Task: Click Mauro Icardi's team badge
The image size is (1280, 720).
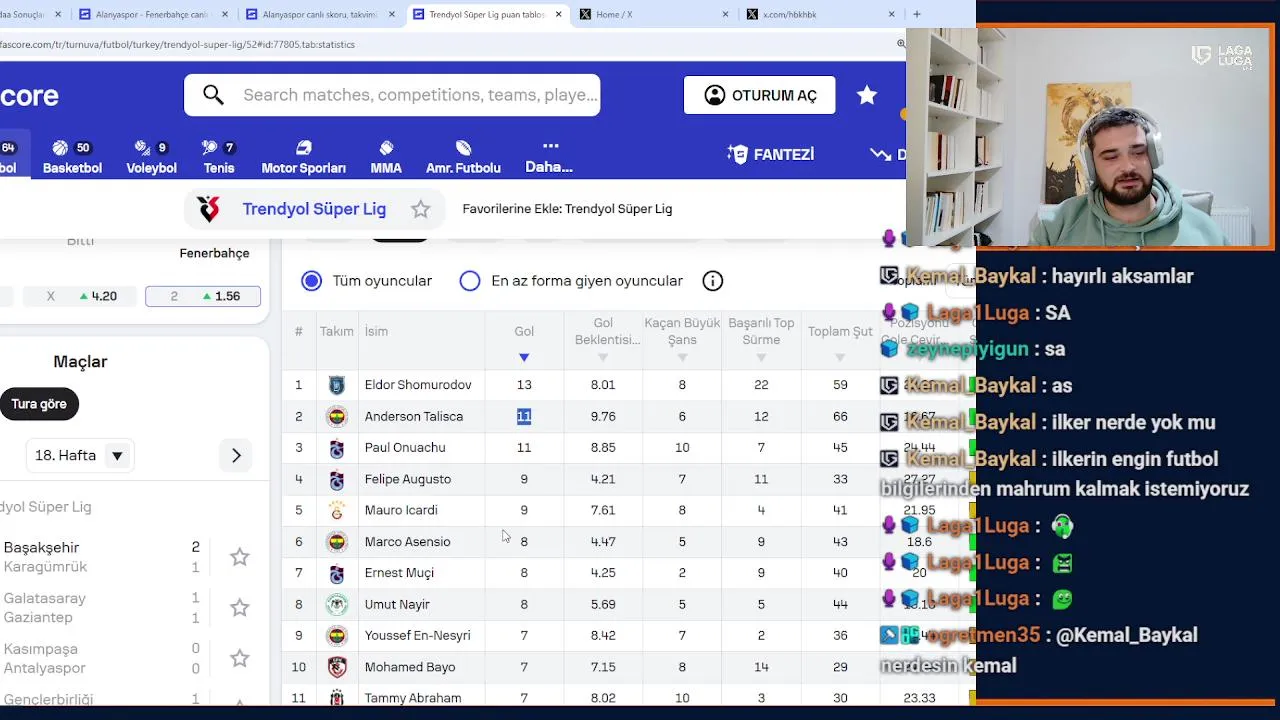Action: [x=337, y=510]
